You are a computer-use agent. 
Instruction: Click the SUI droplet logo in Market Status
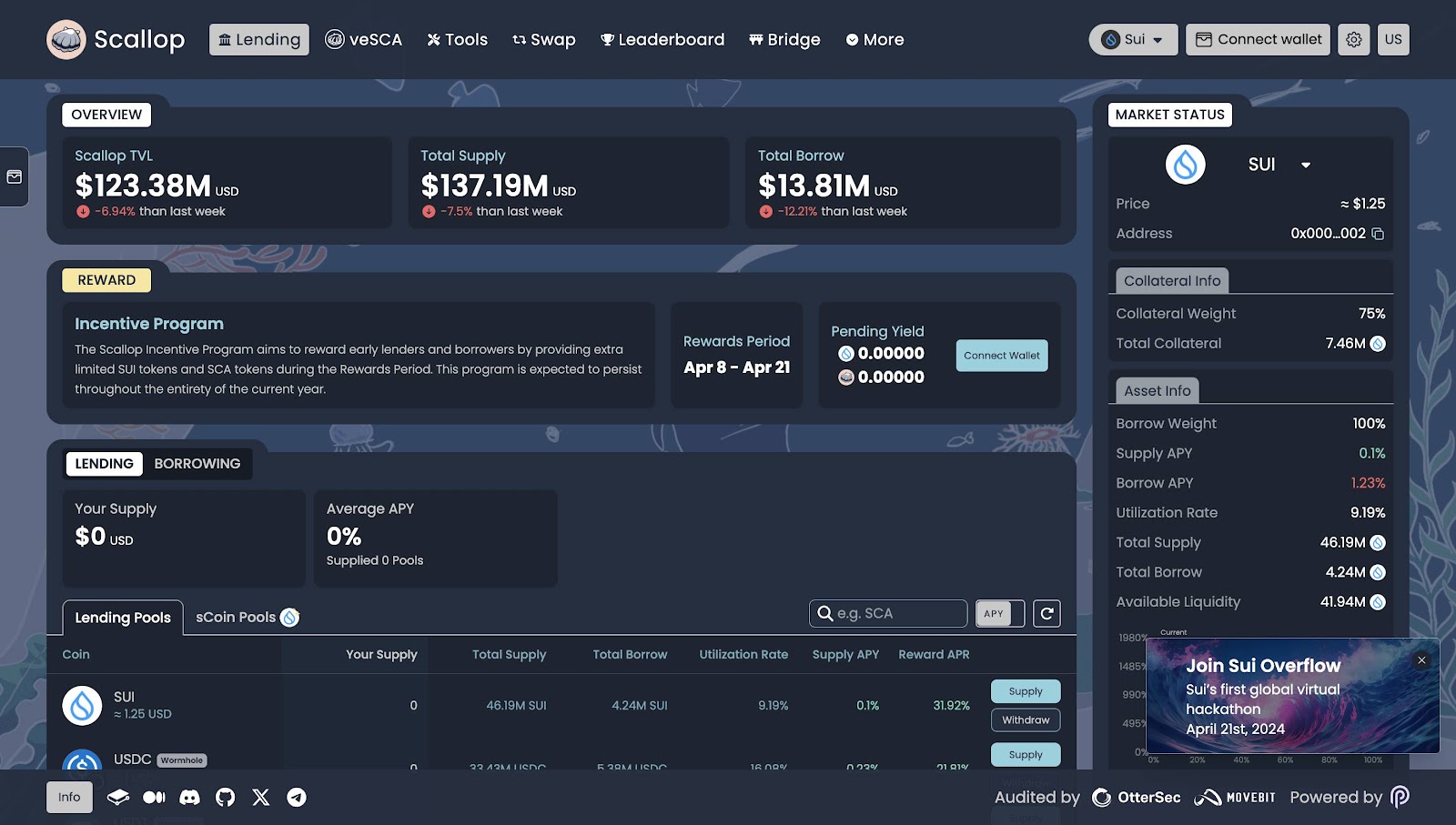tap(1186, 165)
